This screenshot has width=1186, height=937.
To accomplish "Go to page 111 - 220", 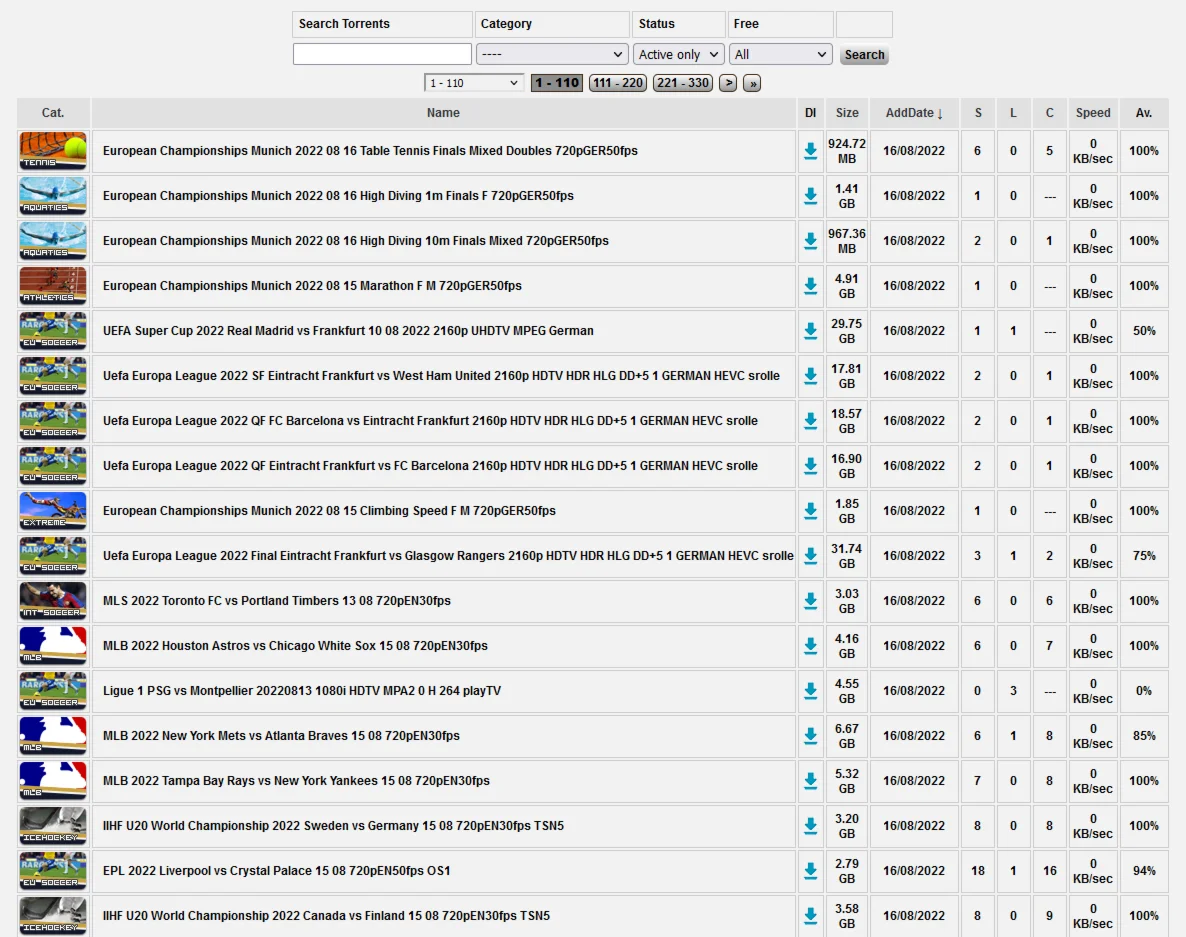I will 618,83.
